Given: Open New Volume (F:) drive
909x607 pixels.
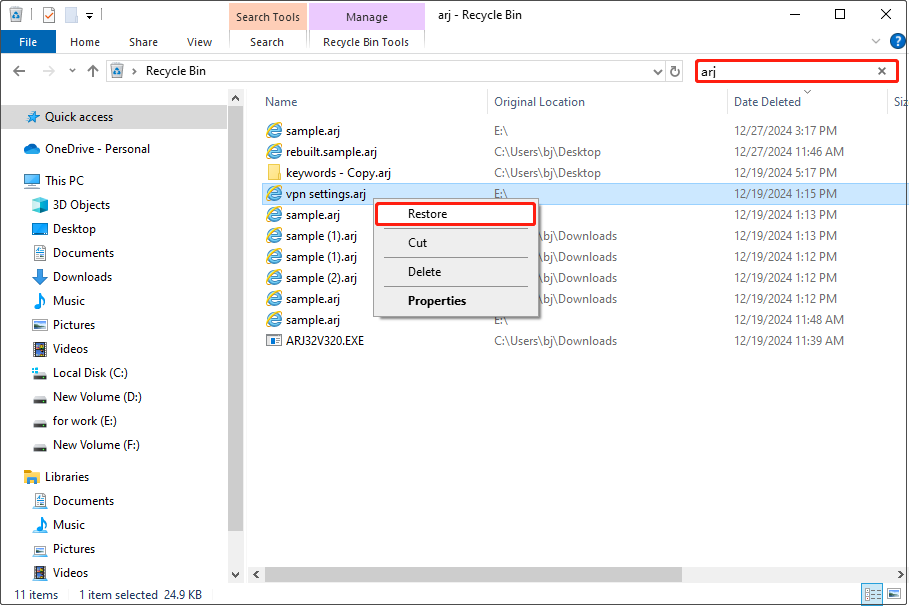Looking at the screenshot, I should 96,445.
